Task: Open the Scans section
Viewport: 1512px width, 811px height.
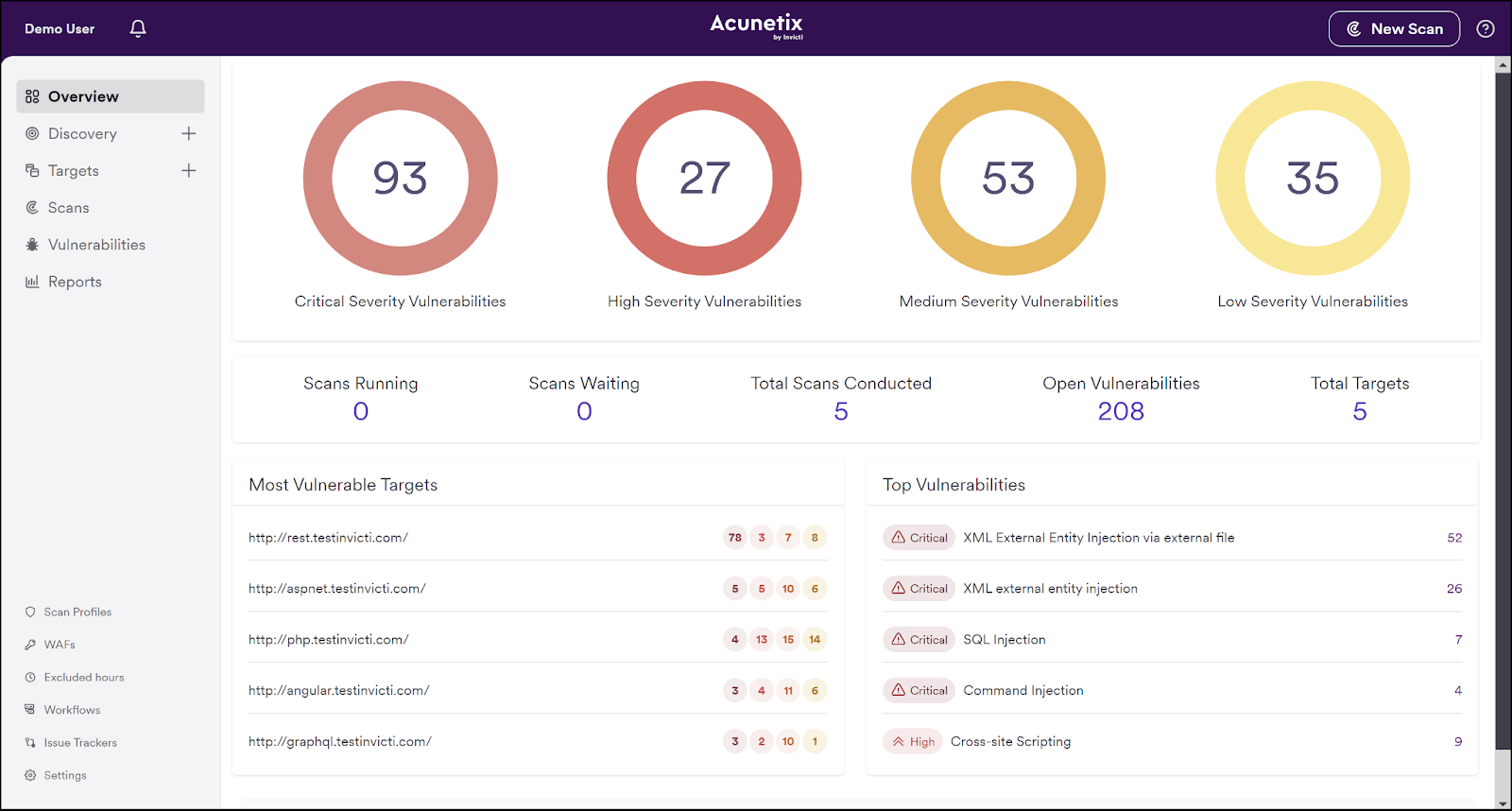Action: (68, 207)
